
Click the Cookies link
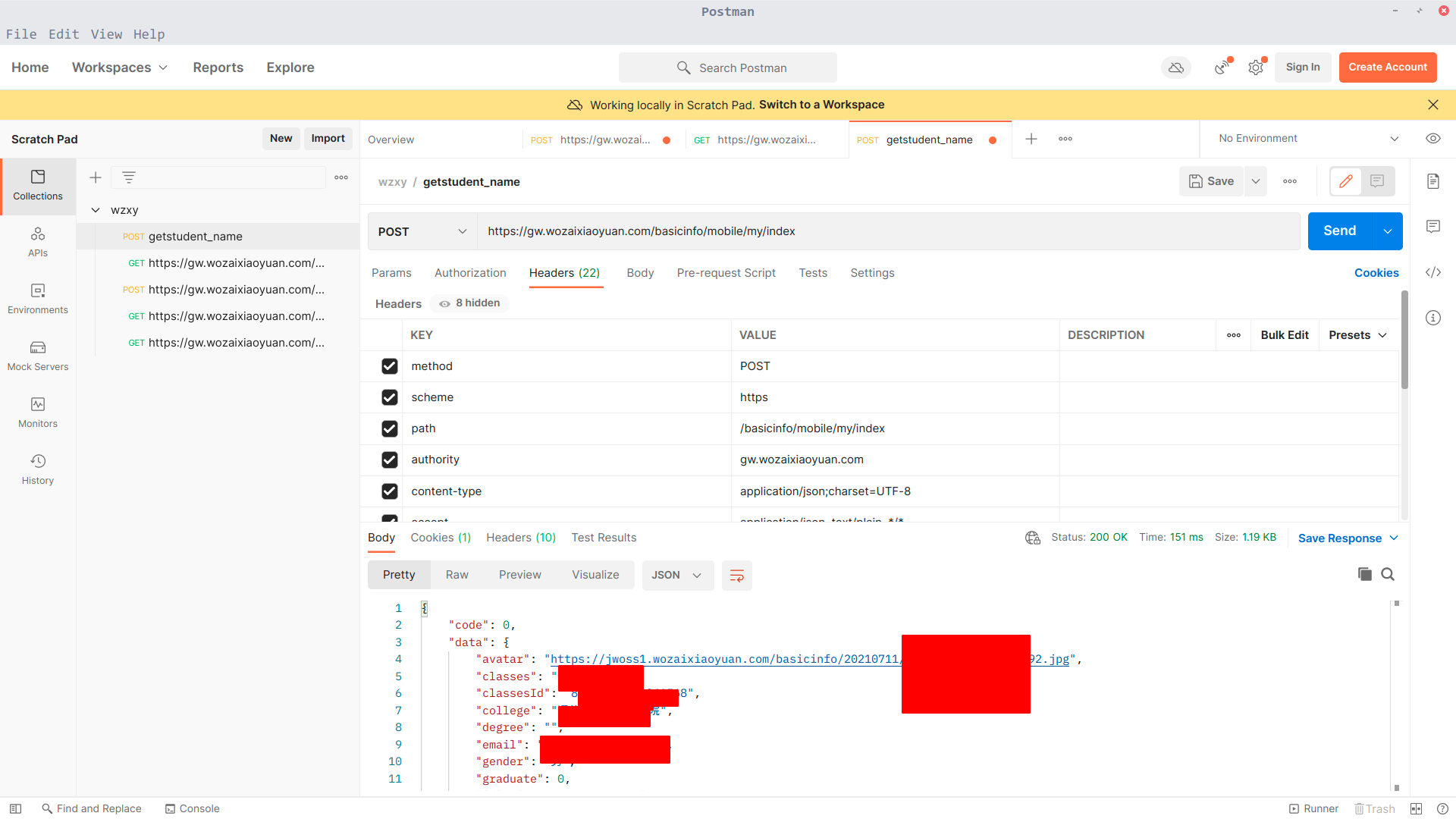pos(1376,273)
